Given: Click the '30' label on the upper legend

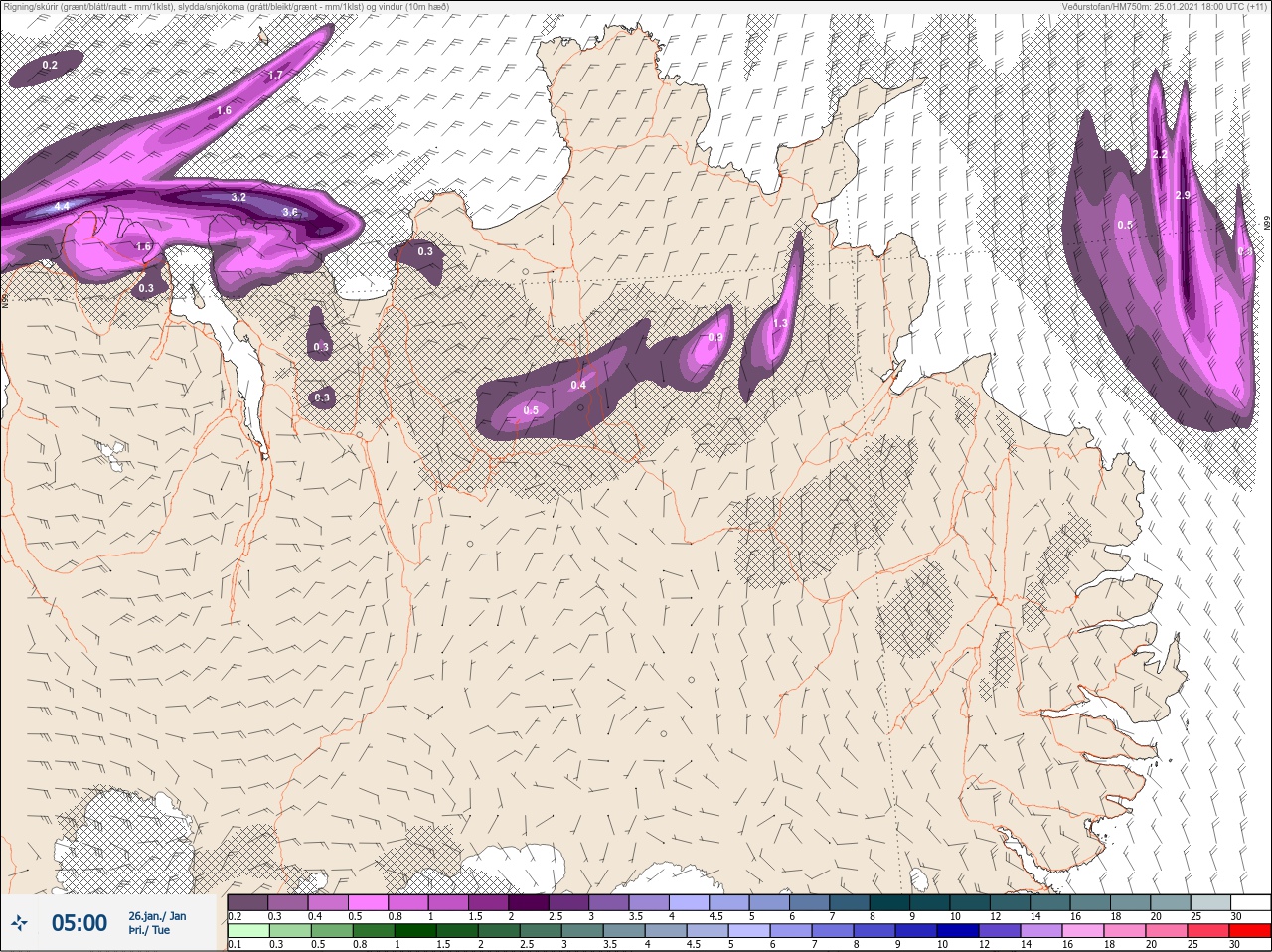Looking at the screenshot, I should 1235,916.
